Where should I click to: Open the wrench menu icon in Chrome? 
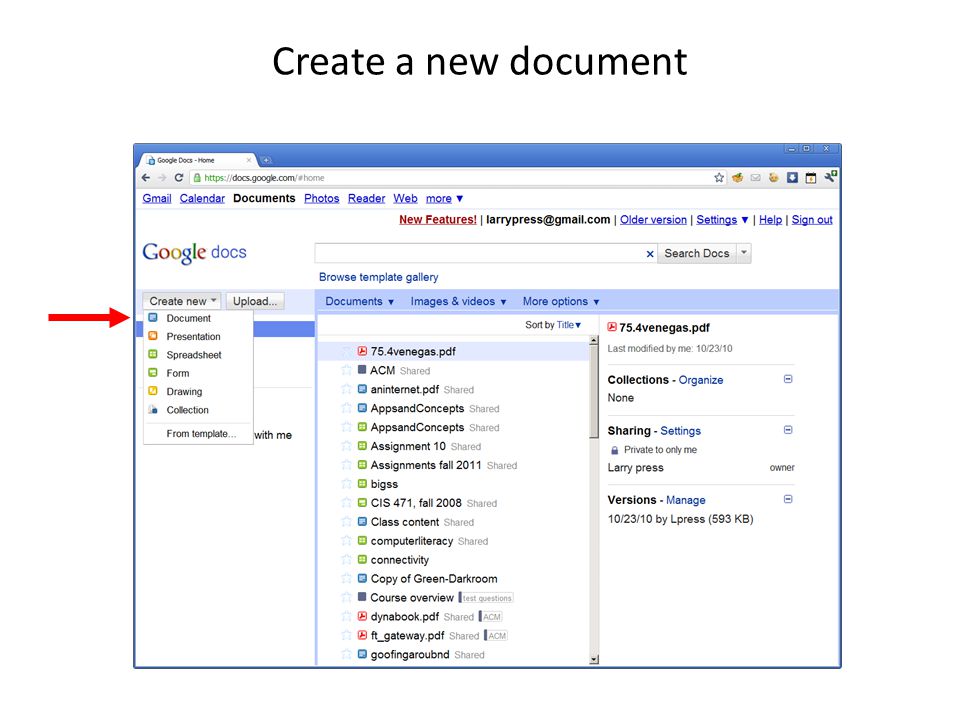[x=830, y=177]
